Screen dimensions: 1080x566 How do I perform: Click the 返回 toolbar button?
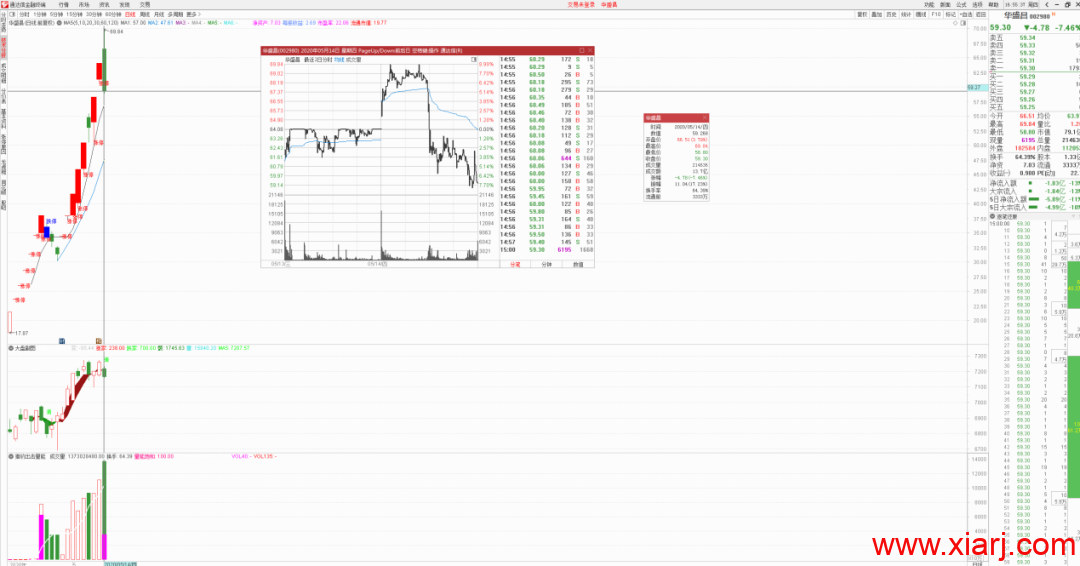pyautogui.click(x=981, y=14)
